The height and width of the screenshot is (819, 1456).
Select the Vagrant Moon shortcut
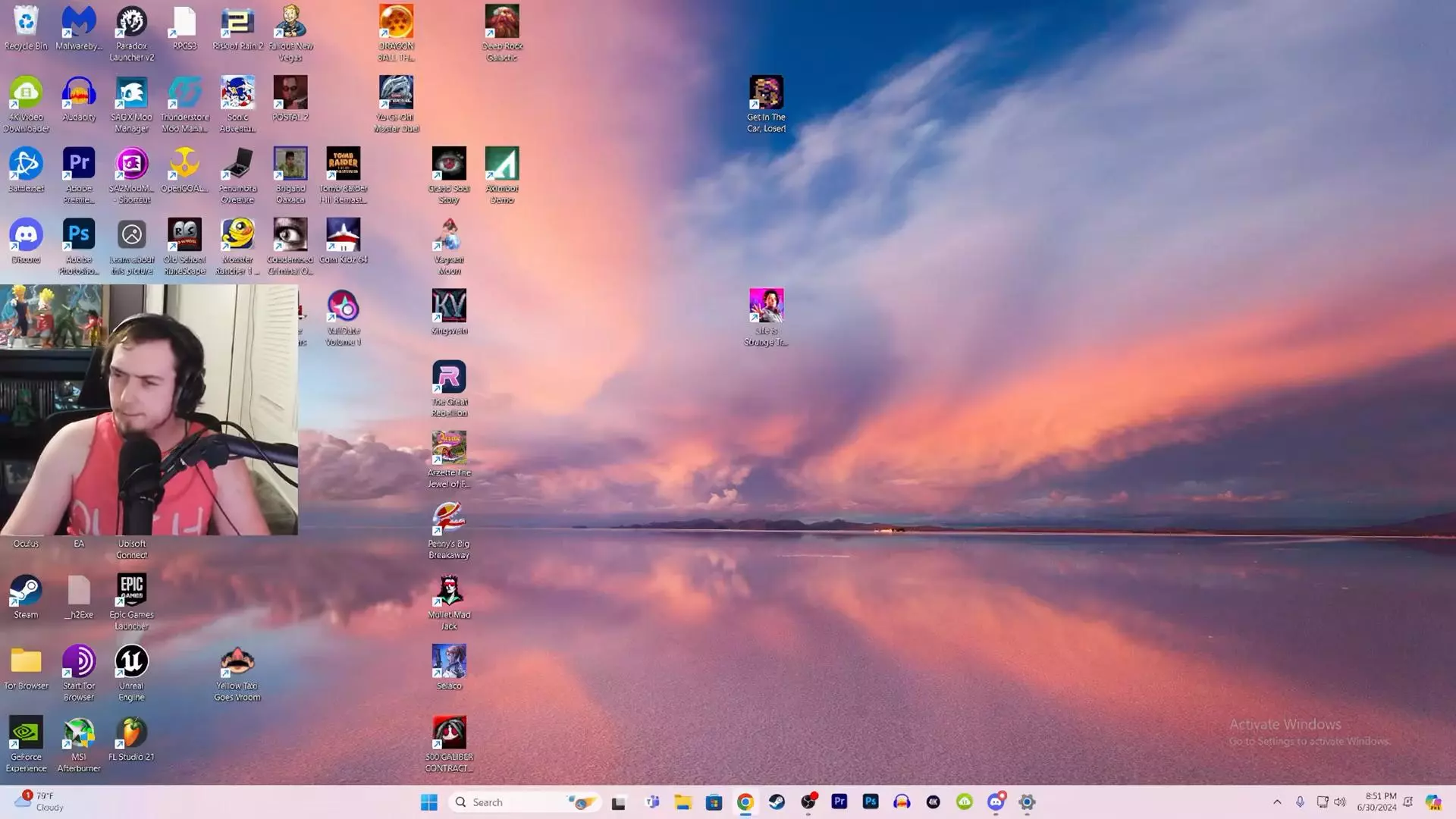449,247
